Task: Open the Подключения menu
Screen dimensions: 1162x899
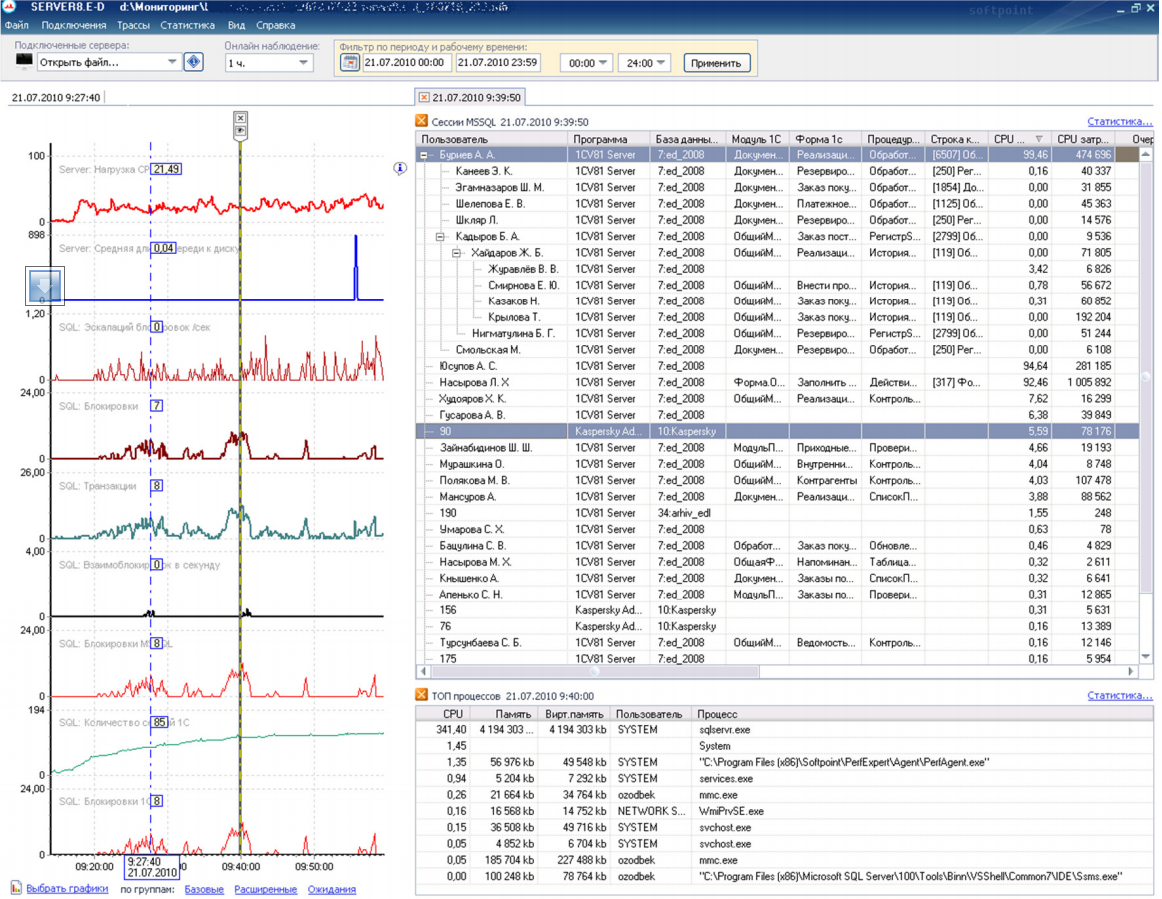Action: [74, 25]
